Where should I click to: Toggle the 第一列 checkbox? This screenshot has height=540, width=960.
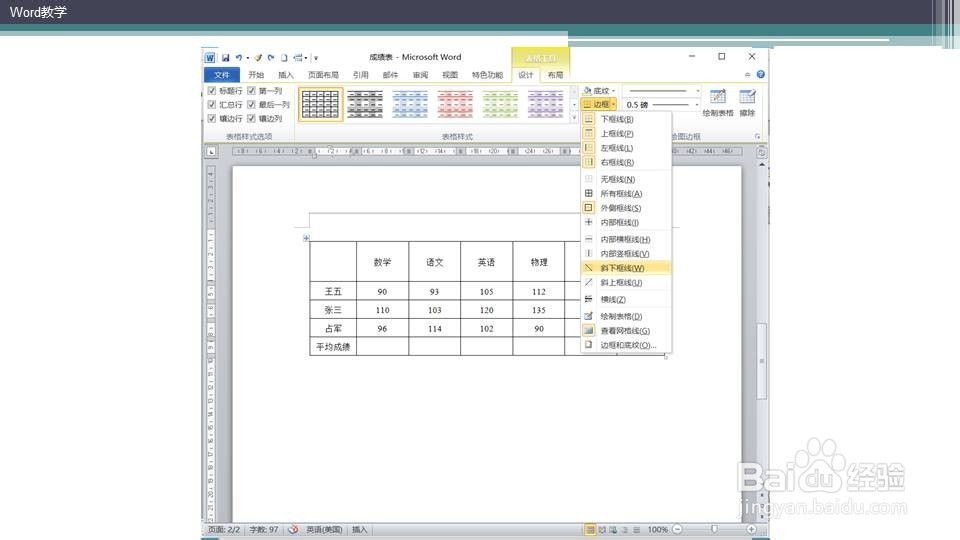251,91
